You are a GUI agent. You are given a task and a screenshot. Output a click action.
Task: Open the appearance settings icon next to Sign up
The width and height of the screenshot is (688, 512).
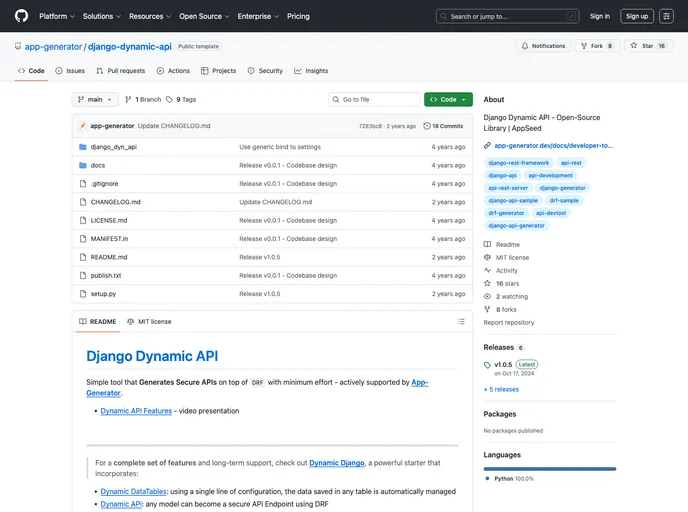[666, 16]
